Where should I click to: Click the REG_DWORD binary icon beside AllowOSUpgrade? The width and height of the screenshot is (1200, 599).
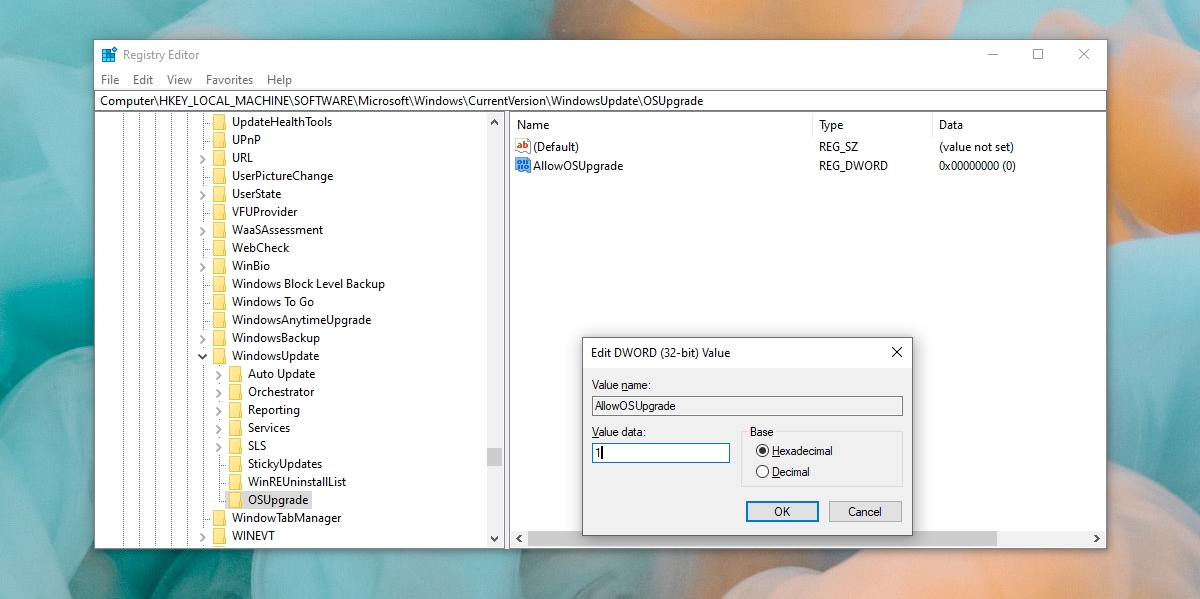[x=522, y=166]
